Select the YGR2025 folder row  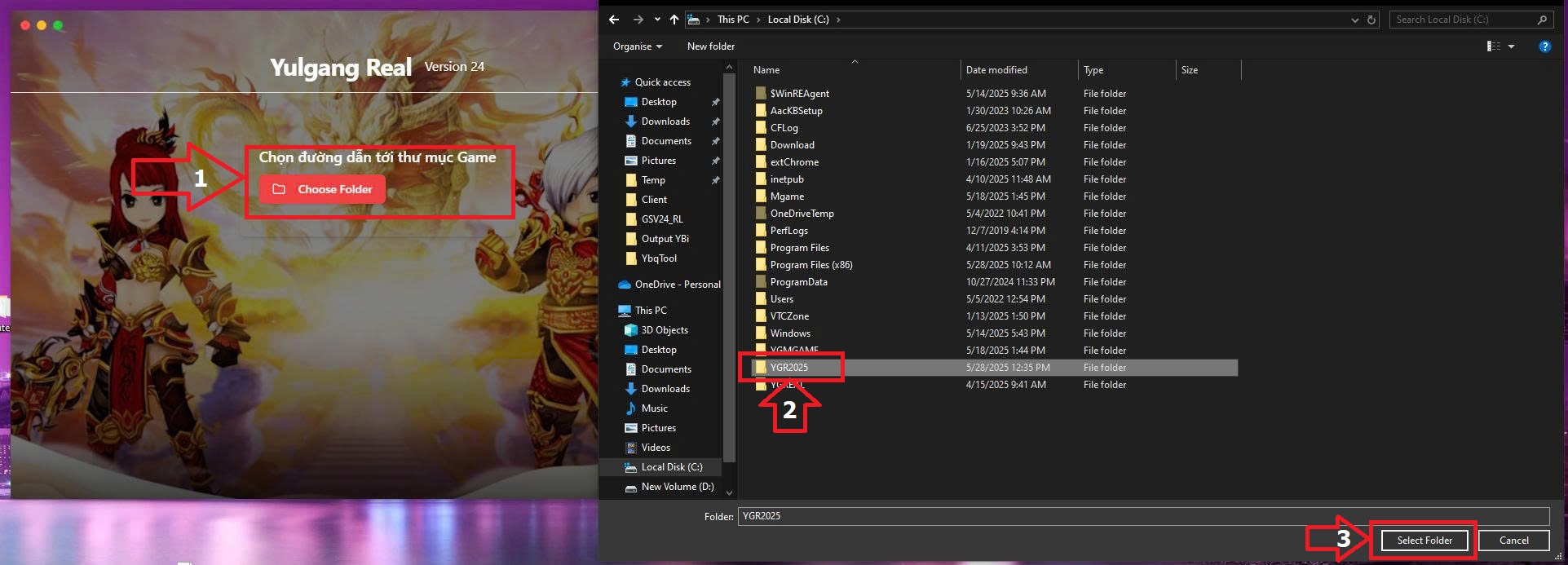(993, 368)
